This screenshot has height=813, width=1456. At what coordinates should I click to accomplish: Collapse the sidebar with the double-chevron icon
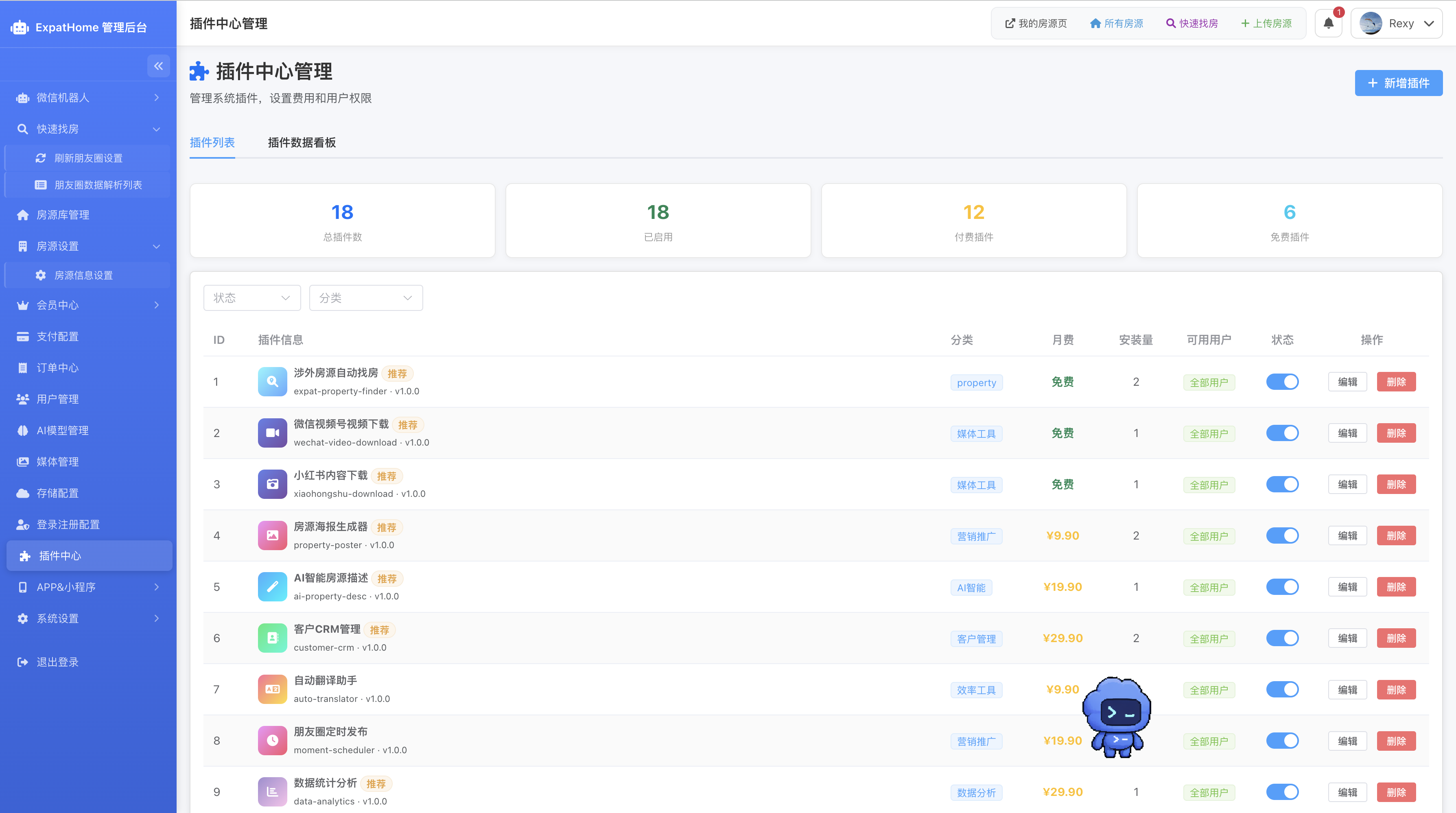coord(158,66)
